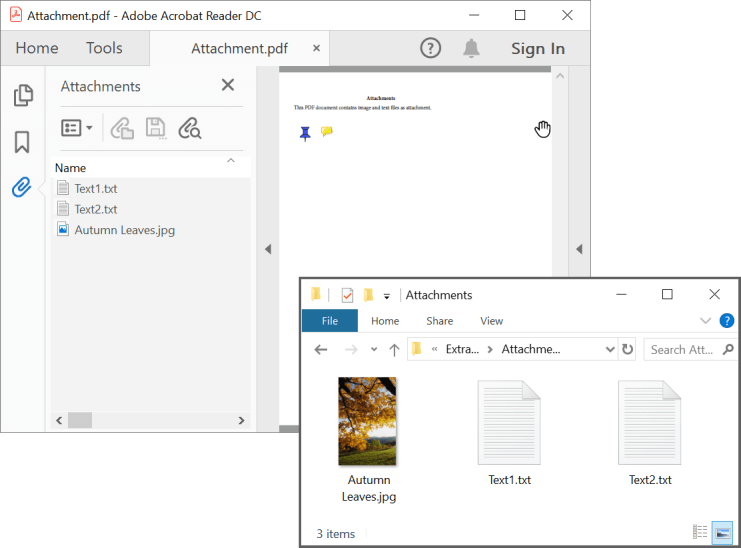Click the save attachment disk icon
Viewport: 741px width, 548px height.
(155, 128)
